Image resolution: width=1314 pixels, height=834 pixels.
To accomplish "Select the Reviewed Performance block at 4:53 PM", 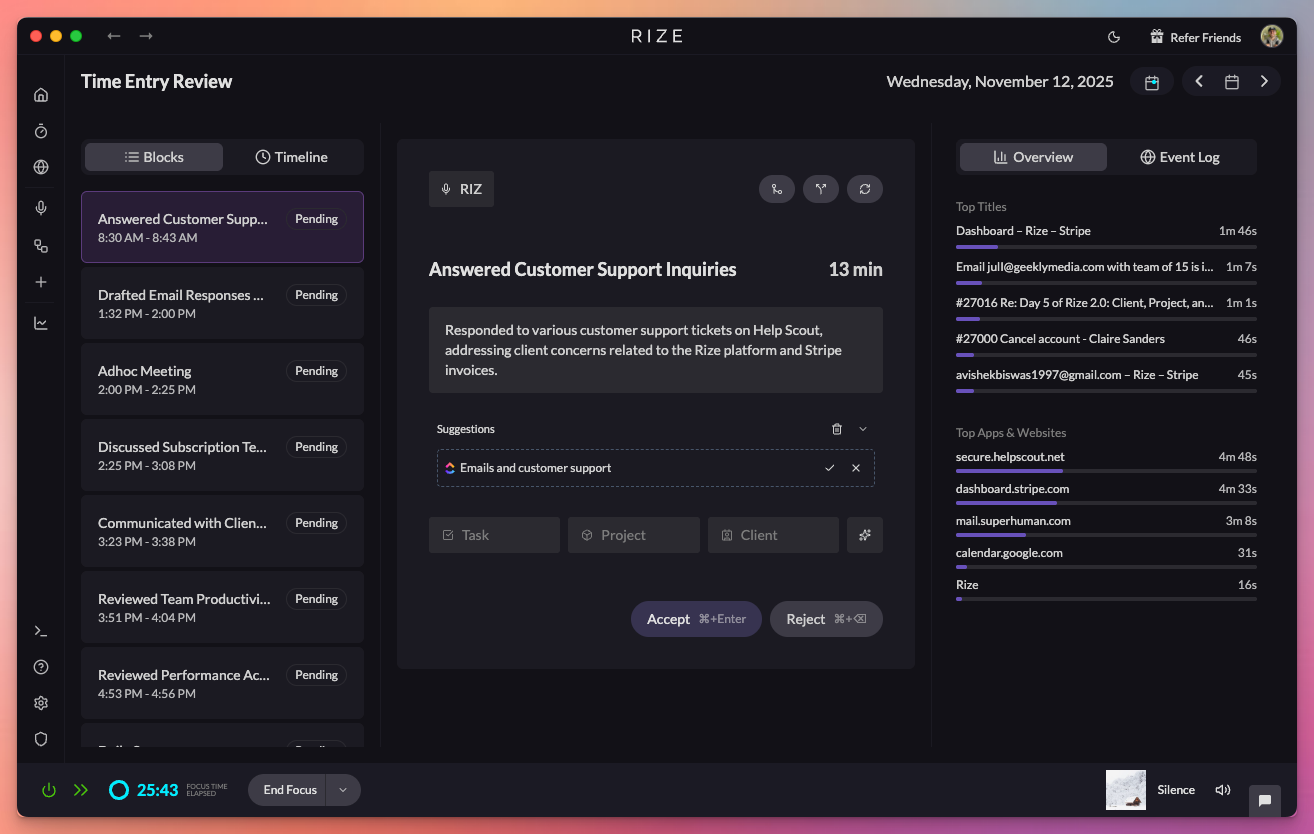I will click(x=222, y=683).
